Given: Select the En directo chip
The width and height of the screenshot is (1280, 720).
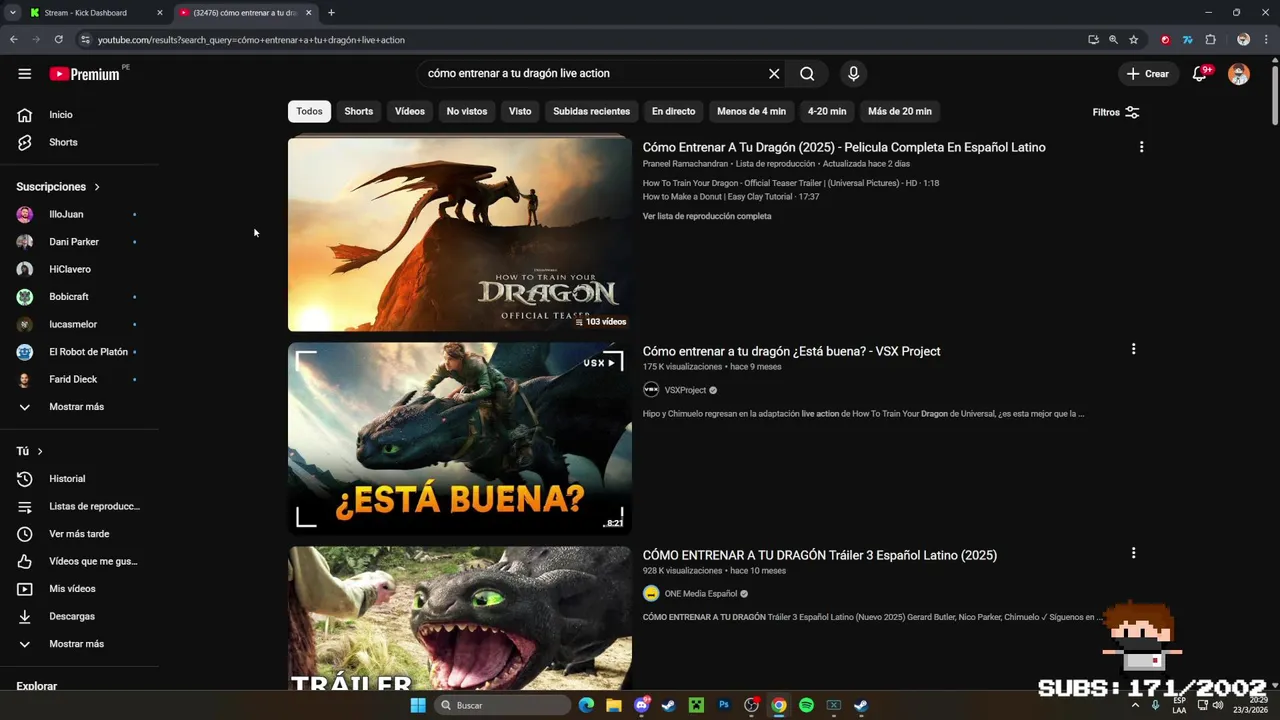Looking at the screenshot, I should (x=673, y=111).
